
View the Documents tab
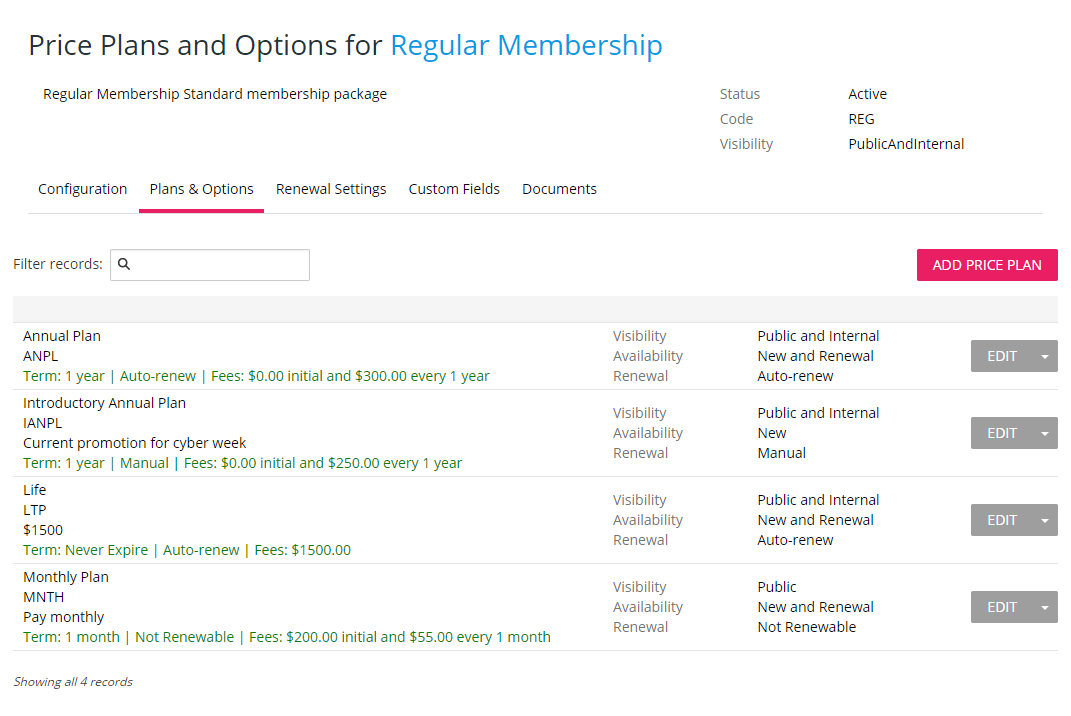click(x=559, y=189)
